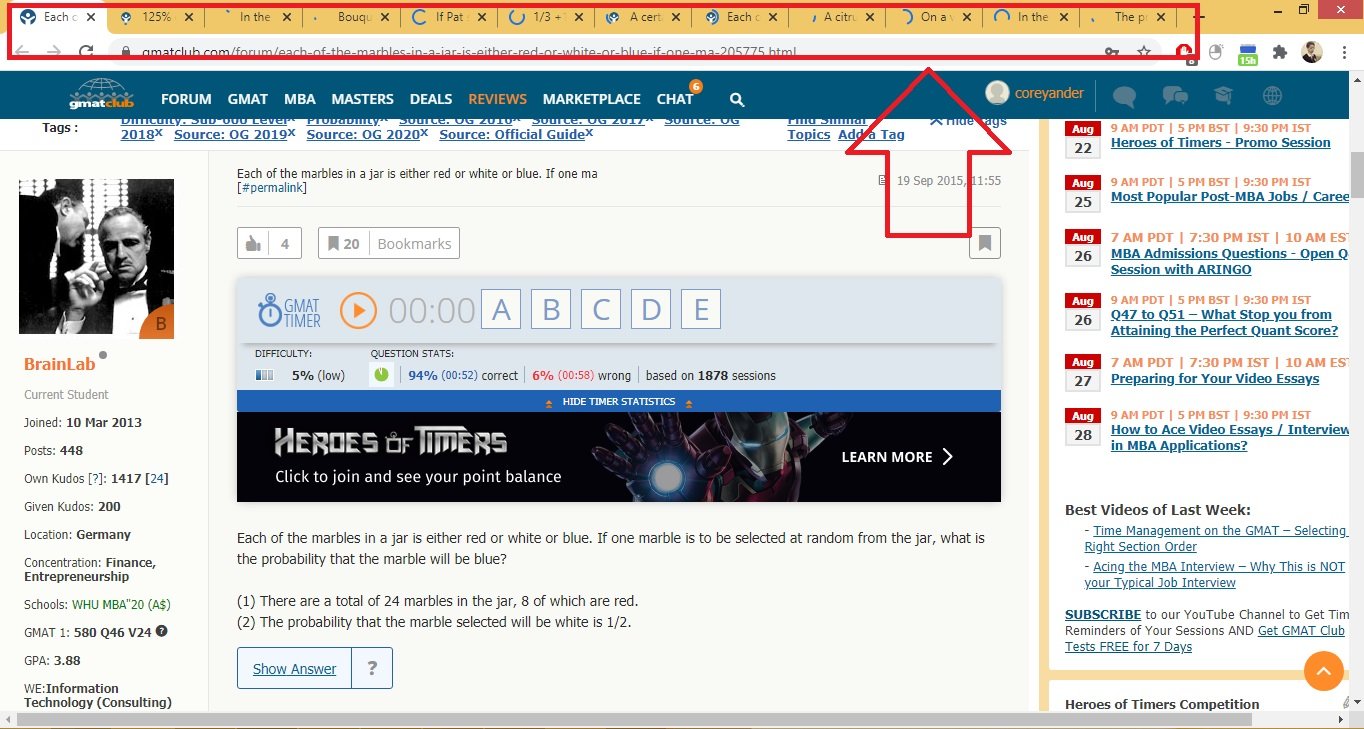Expand the Show Answer spoiler
The image size is (1364, 729).
click(x=294, y=669)
